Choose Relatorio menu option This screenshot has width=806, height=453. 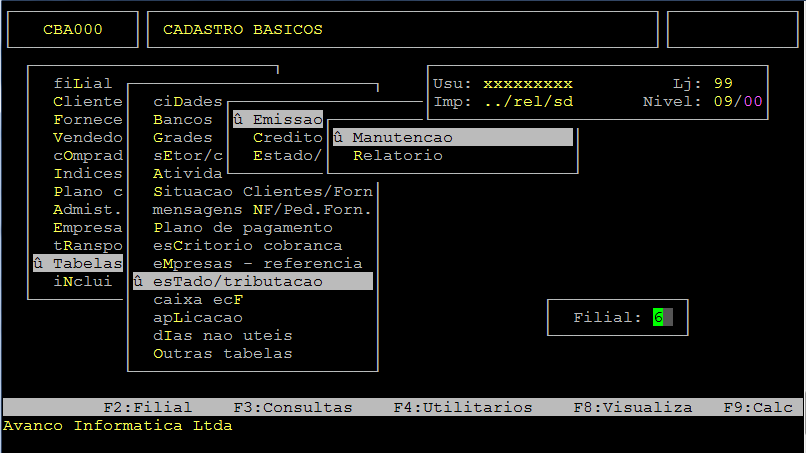point(397,155)
